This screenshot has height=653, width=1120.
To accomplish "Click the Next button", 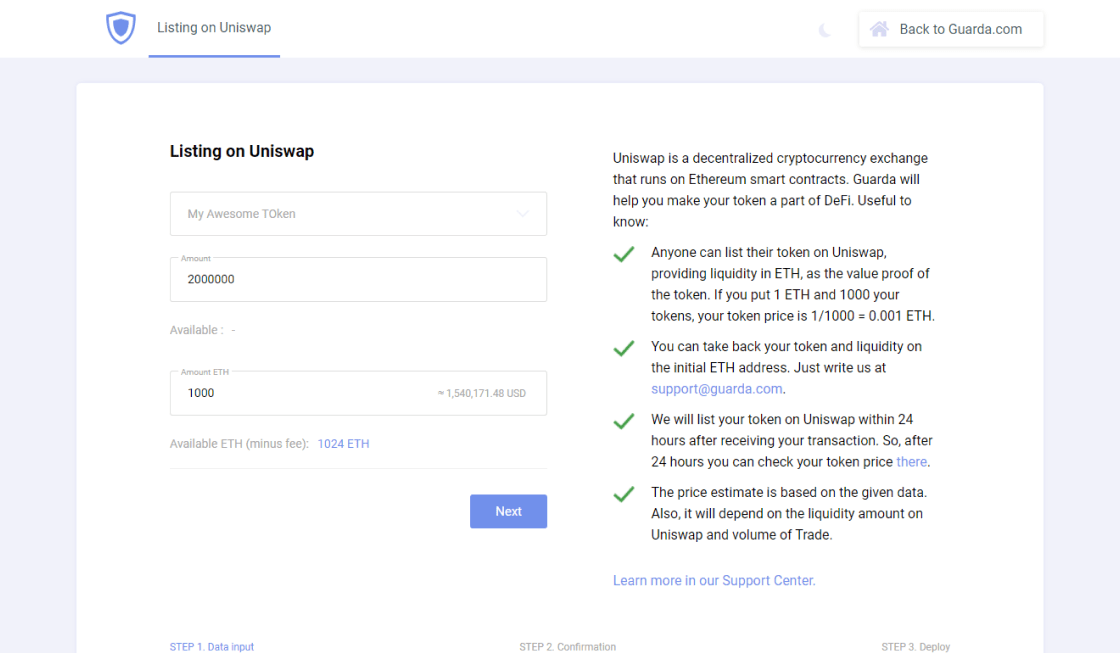I will click(509, 512).
